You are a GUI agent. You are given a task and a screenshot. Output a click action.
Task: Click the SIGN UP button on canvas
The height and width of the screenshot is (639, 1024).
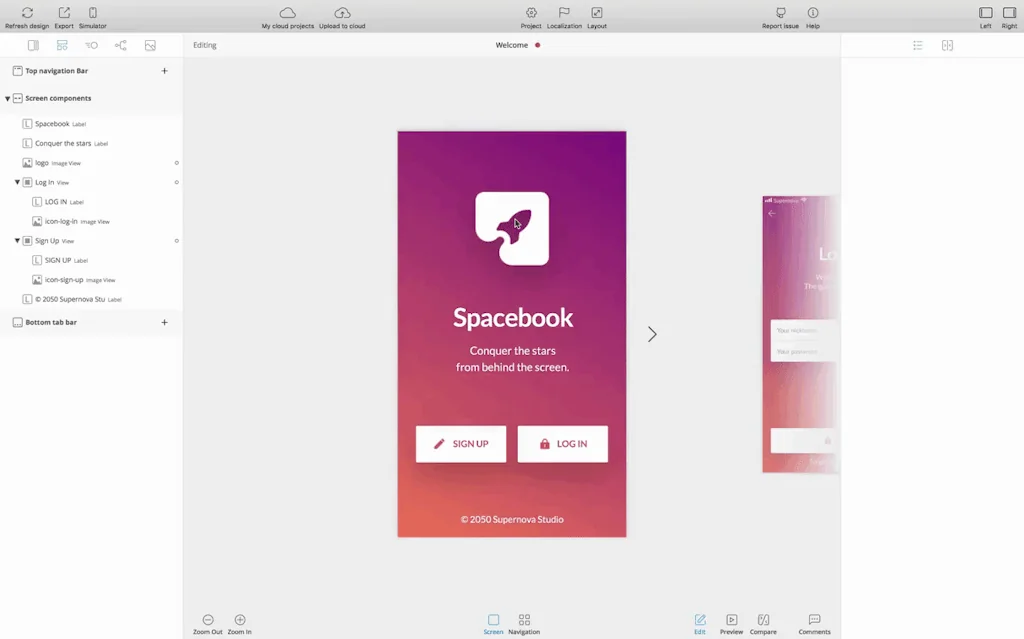461,444
